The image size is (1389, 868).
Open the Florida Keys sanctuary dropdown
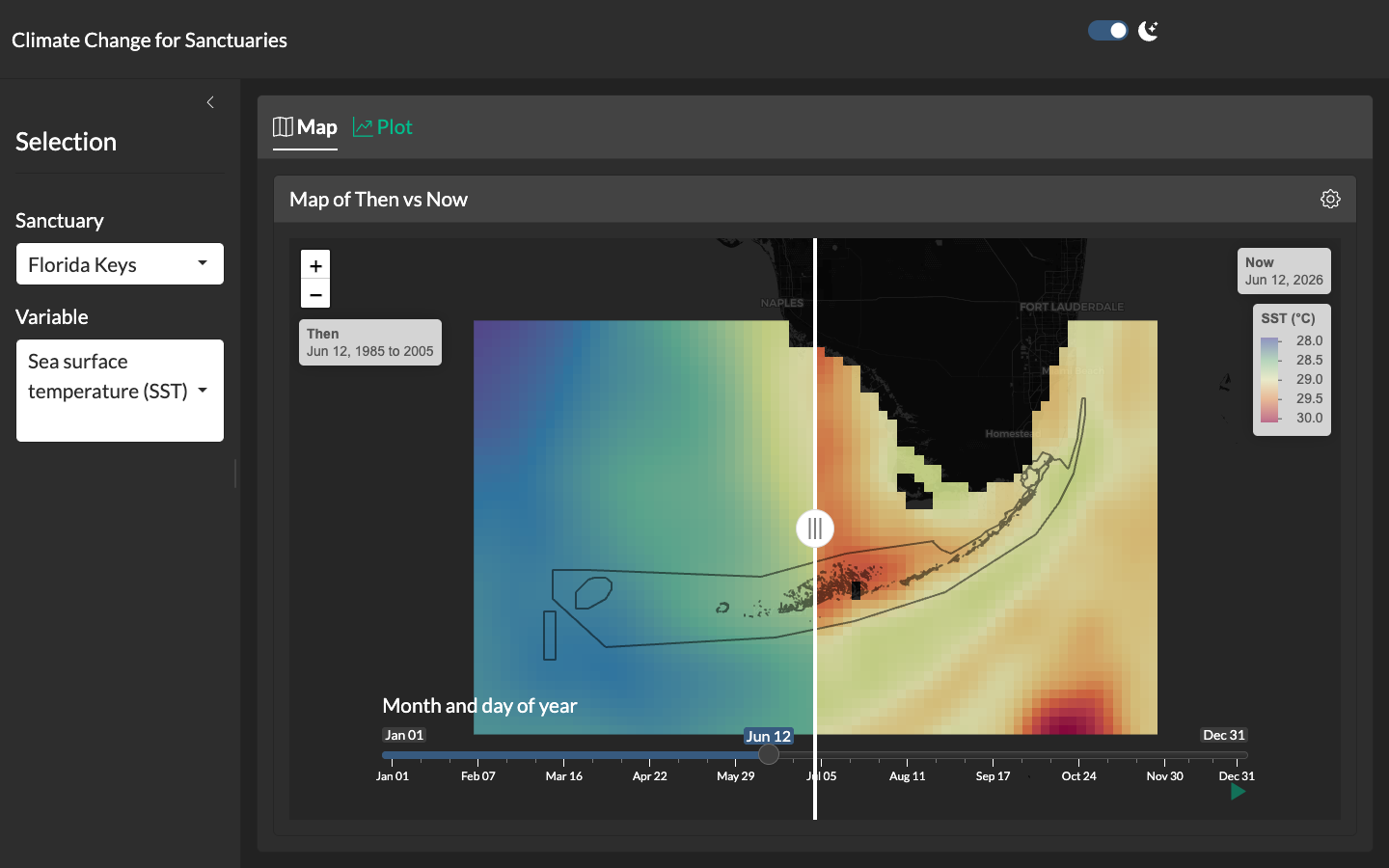pyautogui.click(x=120, y=264)
